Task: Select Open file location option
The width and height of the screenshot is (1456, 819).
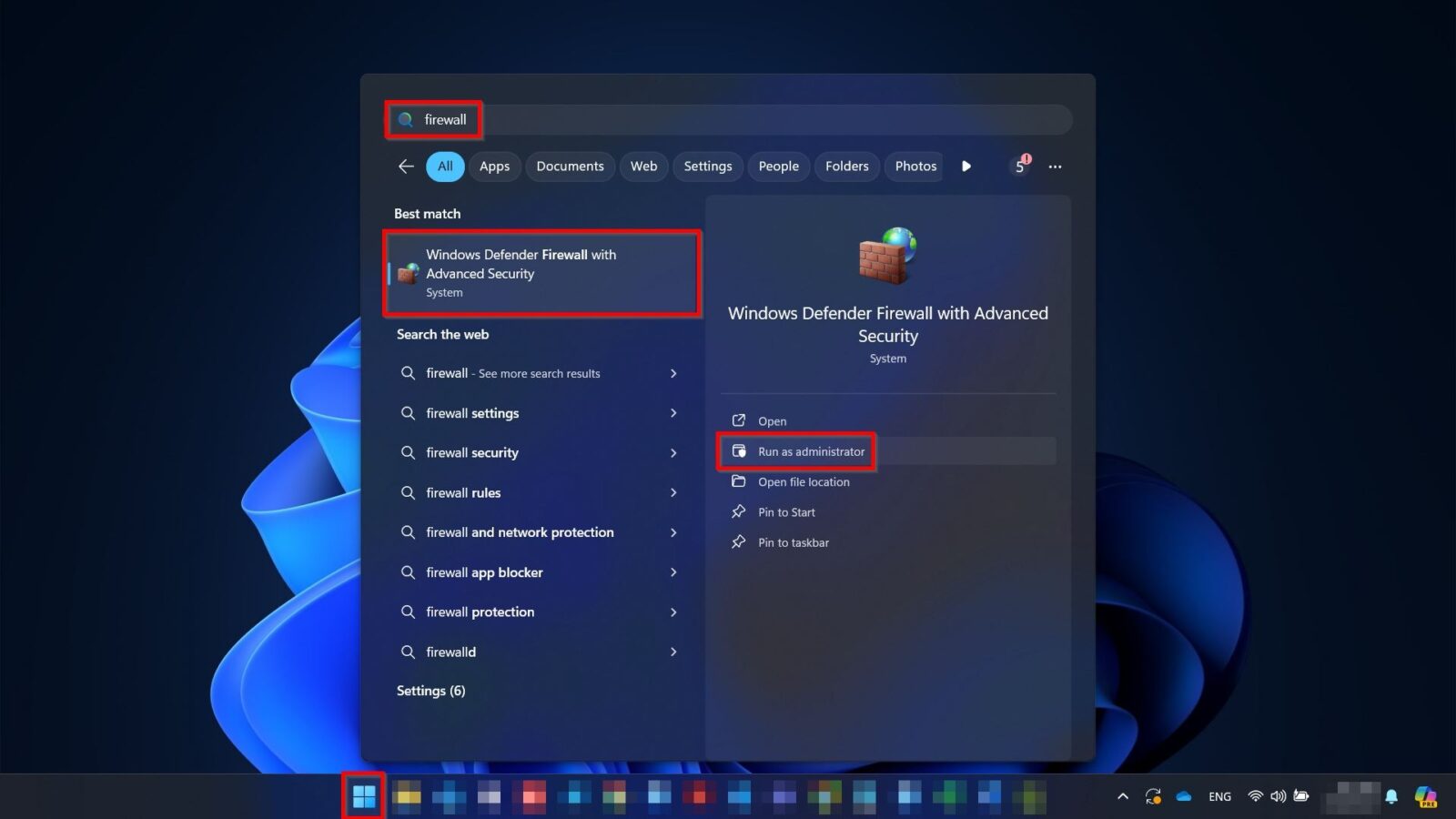Action: 804,482
